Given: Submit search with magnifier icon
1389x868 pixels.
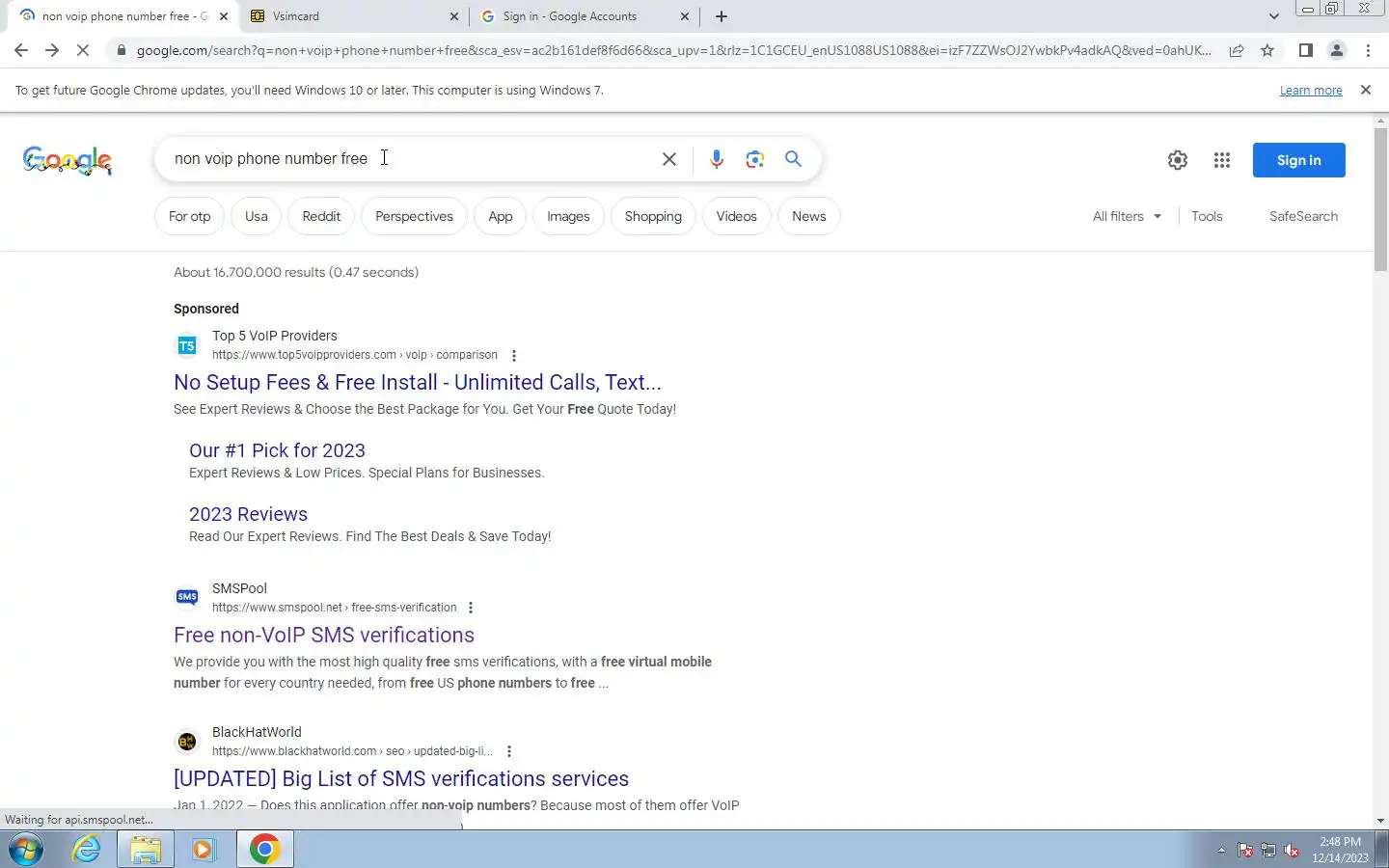Looking at the screenshot, I should point(793,159).
